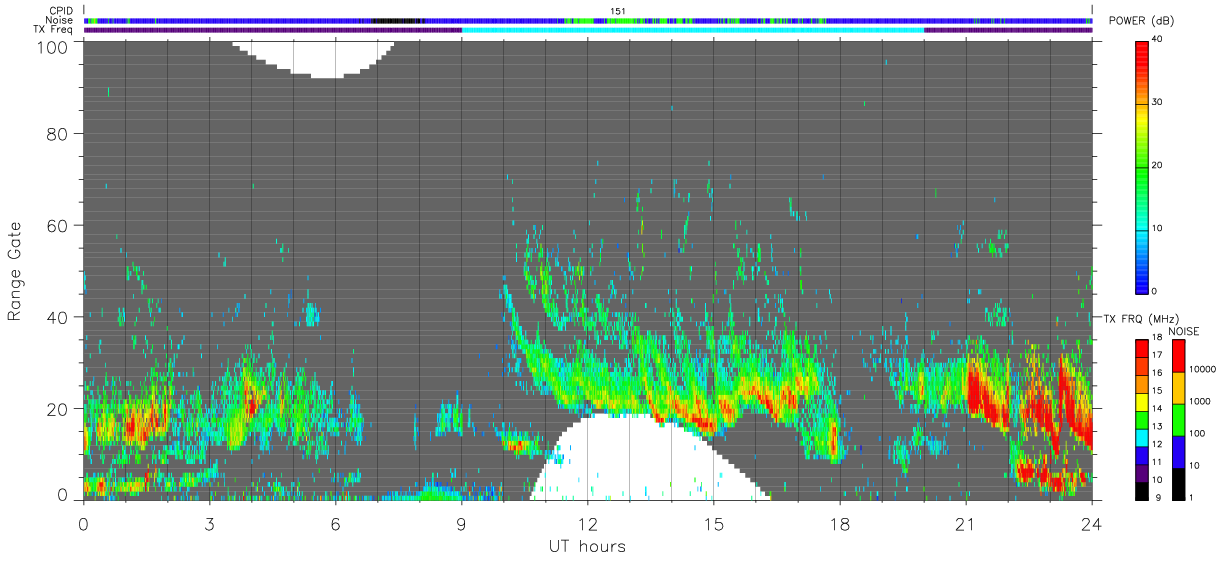Click the POWER (dB) legend title
The height and width of the screenshot is (567, 1228).
[x=1142, y=21]
